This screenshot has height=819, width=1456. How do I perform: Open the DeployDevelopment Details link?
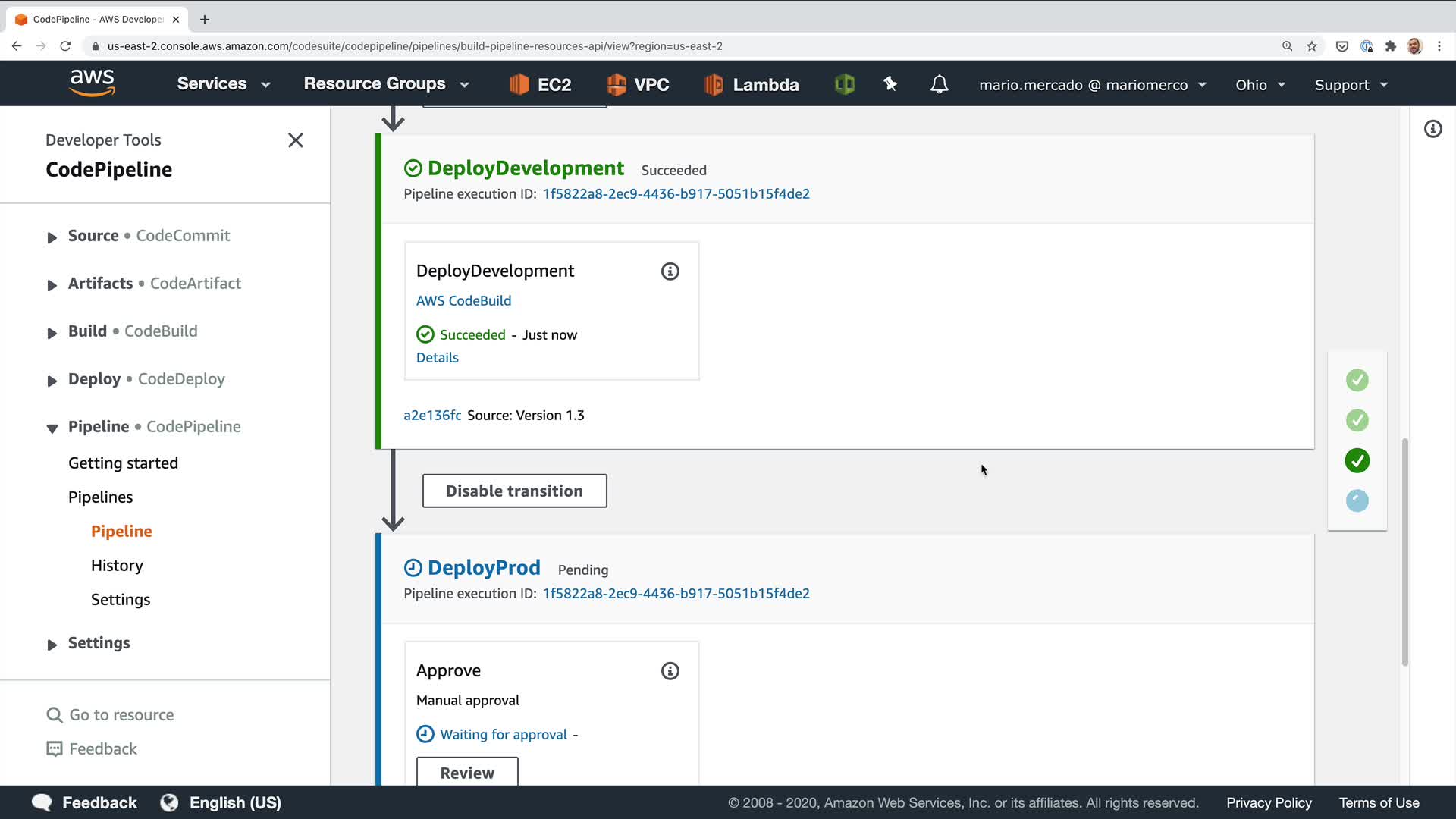(x=437, y=358)
